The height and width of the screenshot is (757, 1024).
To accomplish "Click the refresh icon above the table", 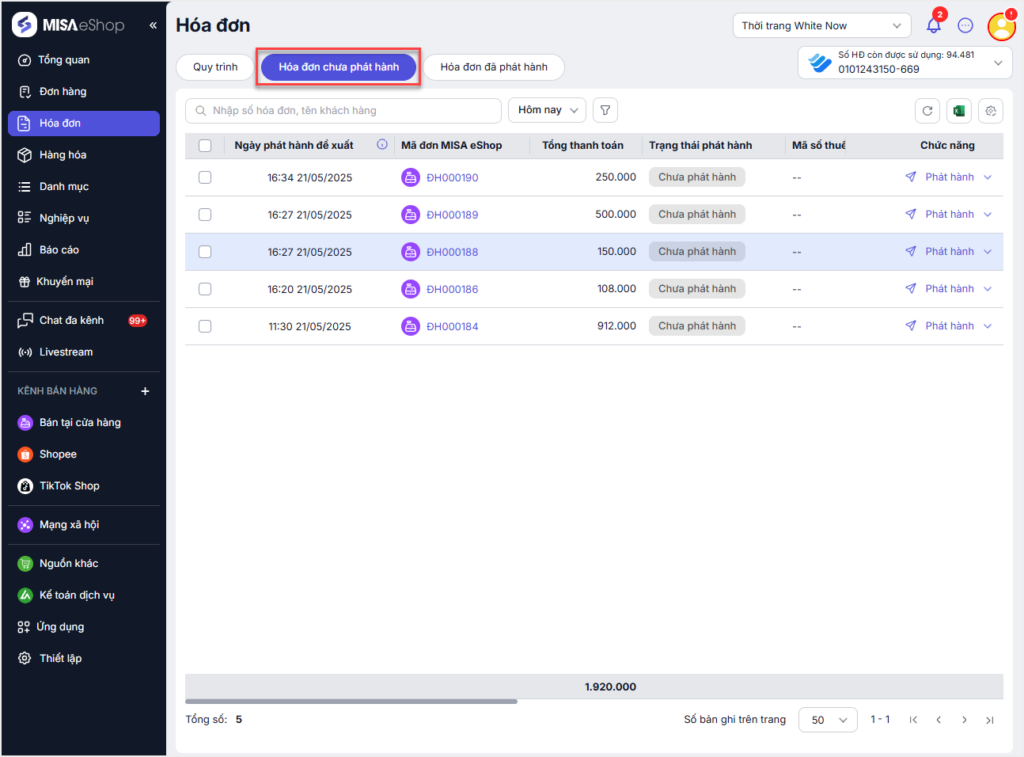I will (928, 111).
